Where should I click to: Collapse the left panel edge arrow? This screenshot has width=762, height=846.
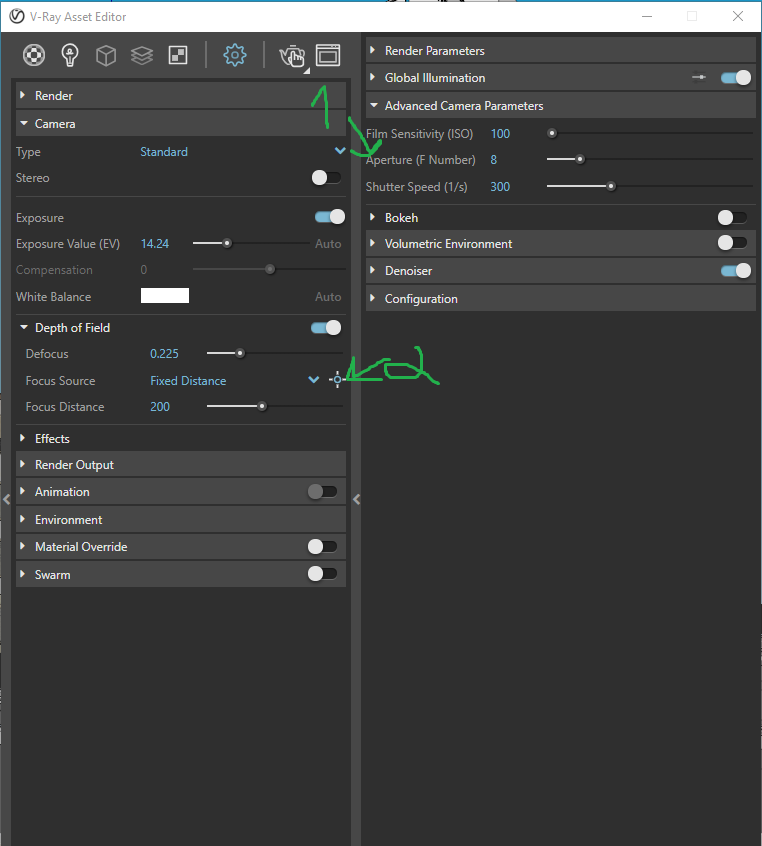(x=6, y=500)
